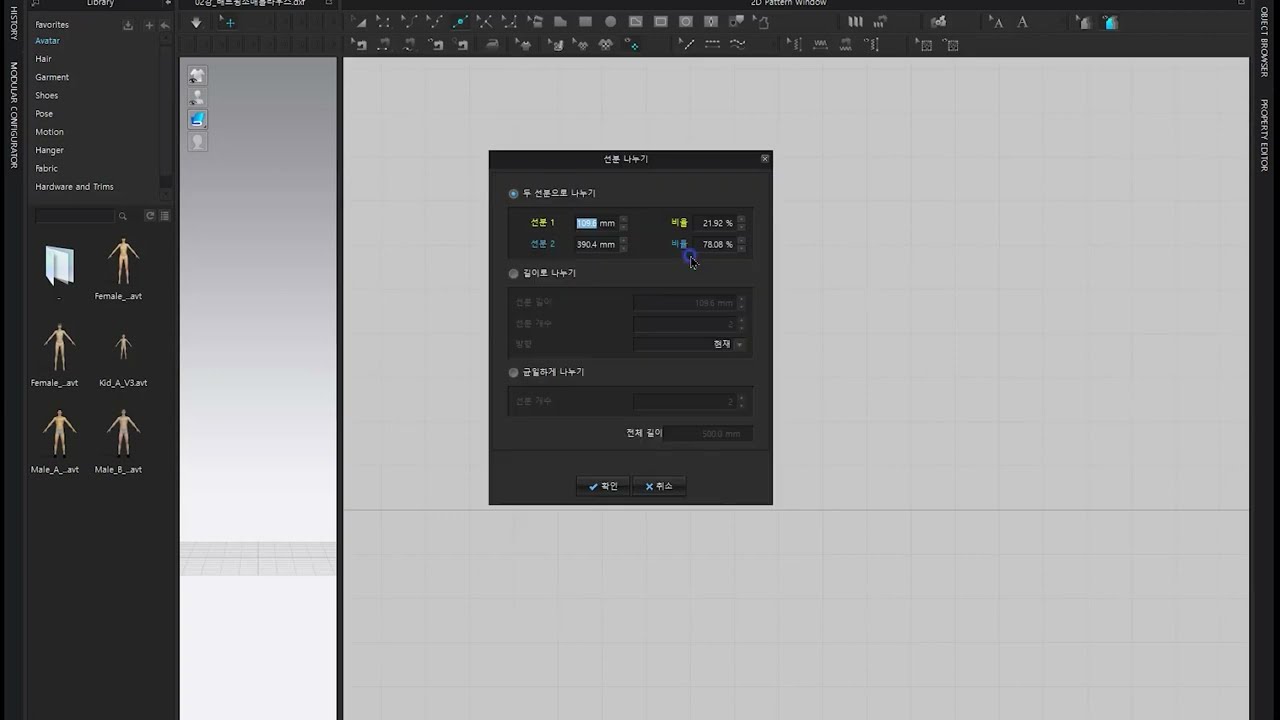1280x720 pixels.
Task: Switch library to list view icon
Action: [x=165, y=216]
